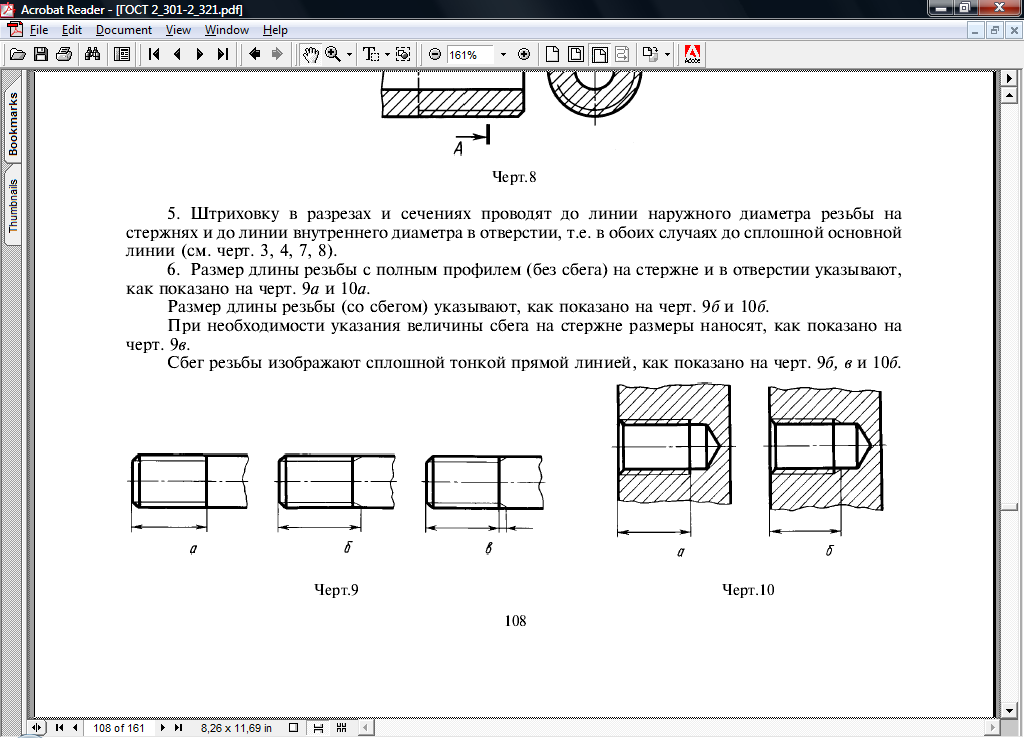Decrease zoom with the minus button

(435, 54)
